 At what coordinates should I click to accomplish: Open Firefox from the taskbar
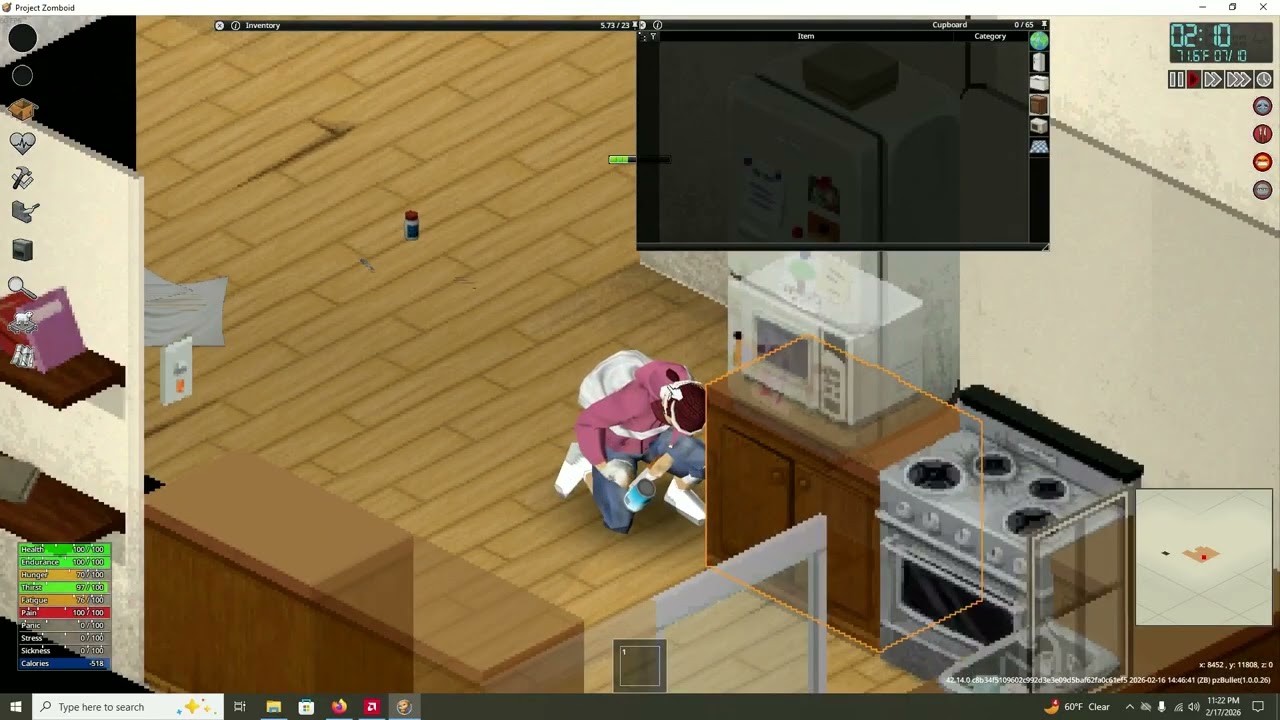coord(339,707)
